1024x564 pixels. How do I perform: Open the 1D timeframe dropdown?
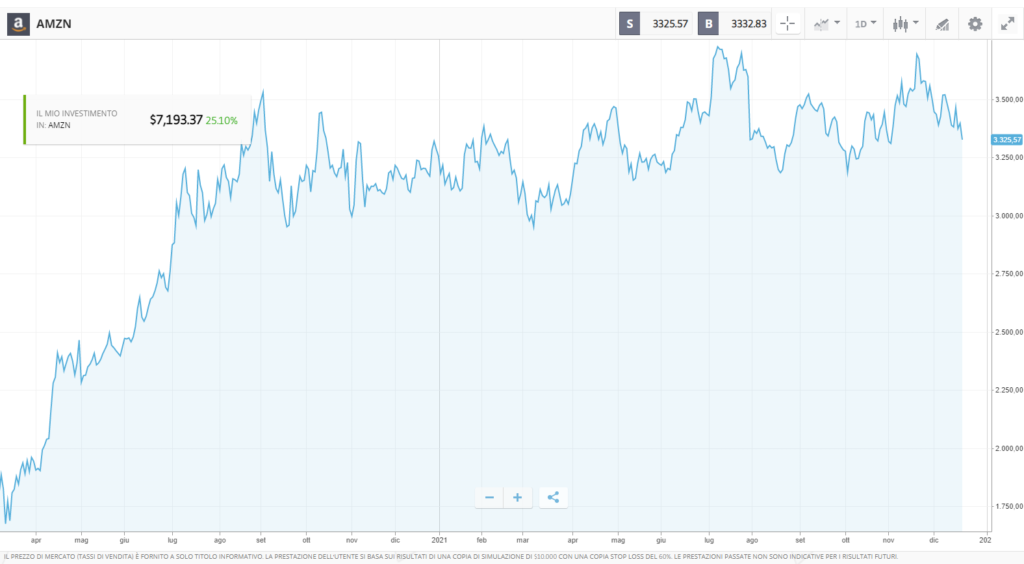coord(865,24)
